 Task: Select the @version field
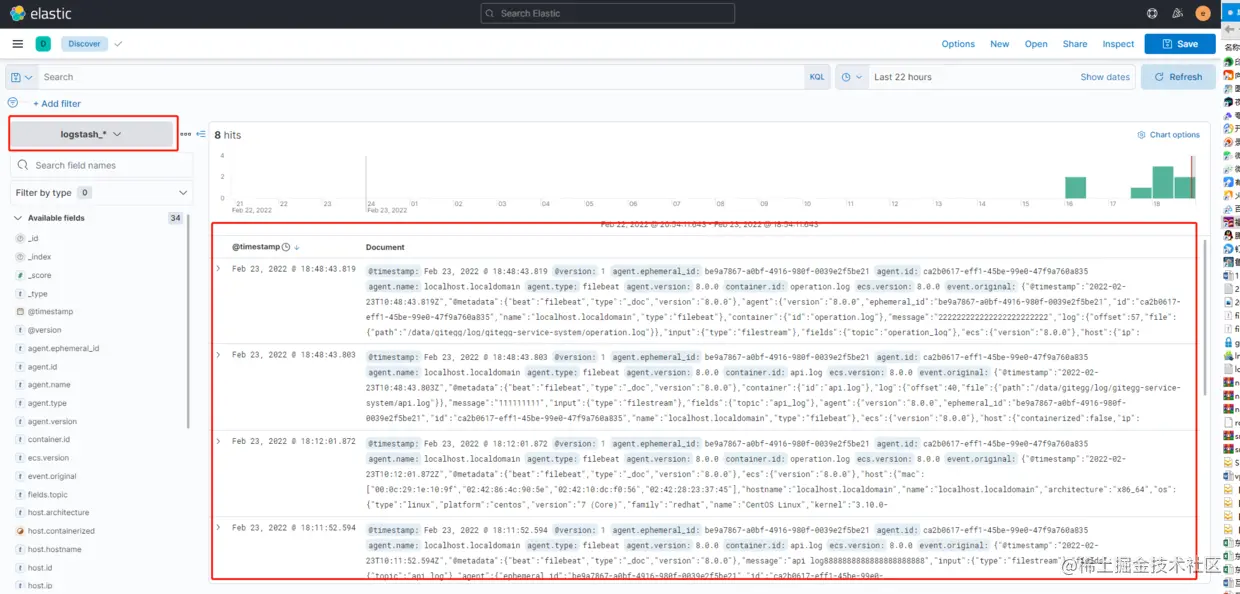[44, 330]
